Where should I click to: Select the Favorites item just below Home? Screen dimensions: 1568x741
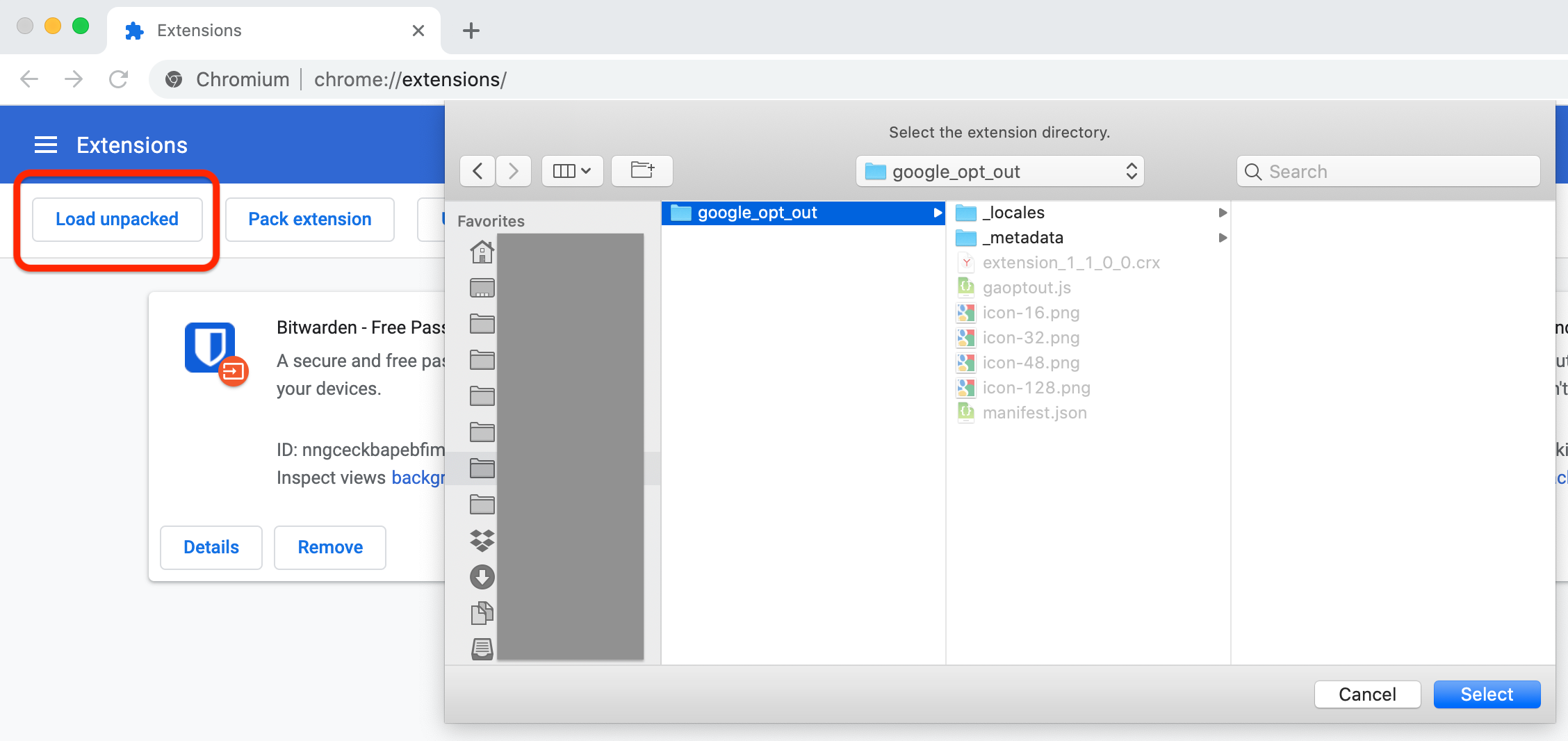tap(482, 288)
